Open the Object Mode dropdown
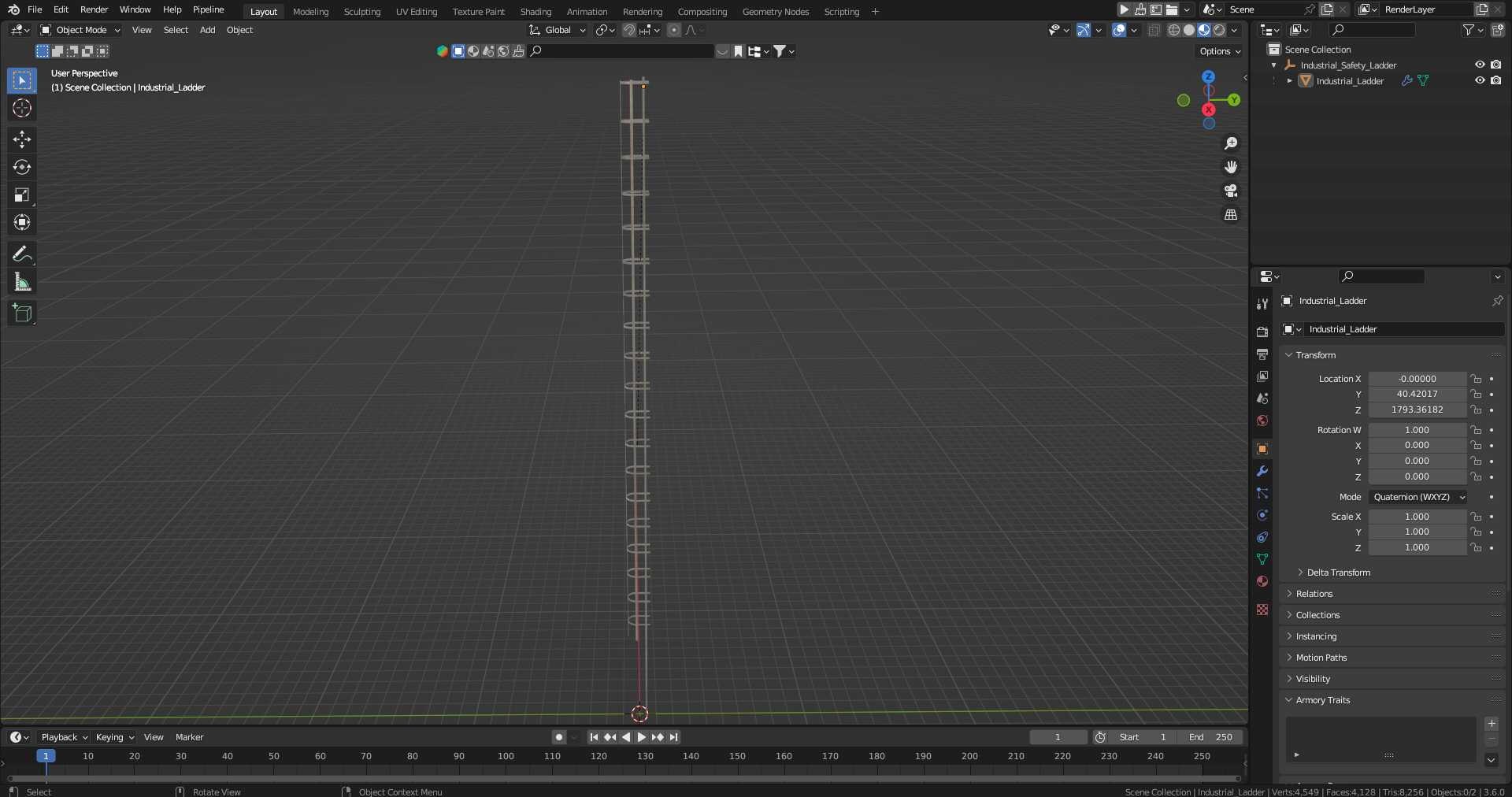The width and height of the screenshot is (1512, 797). [x=80, y=30]
